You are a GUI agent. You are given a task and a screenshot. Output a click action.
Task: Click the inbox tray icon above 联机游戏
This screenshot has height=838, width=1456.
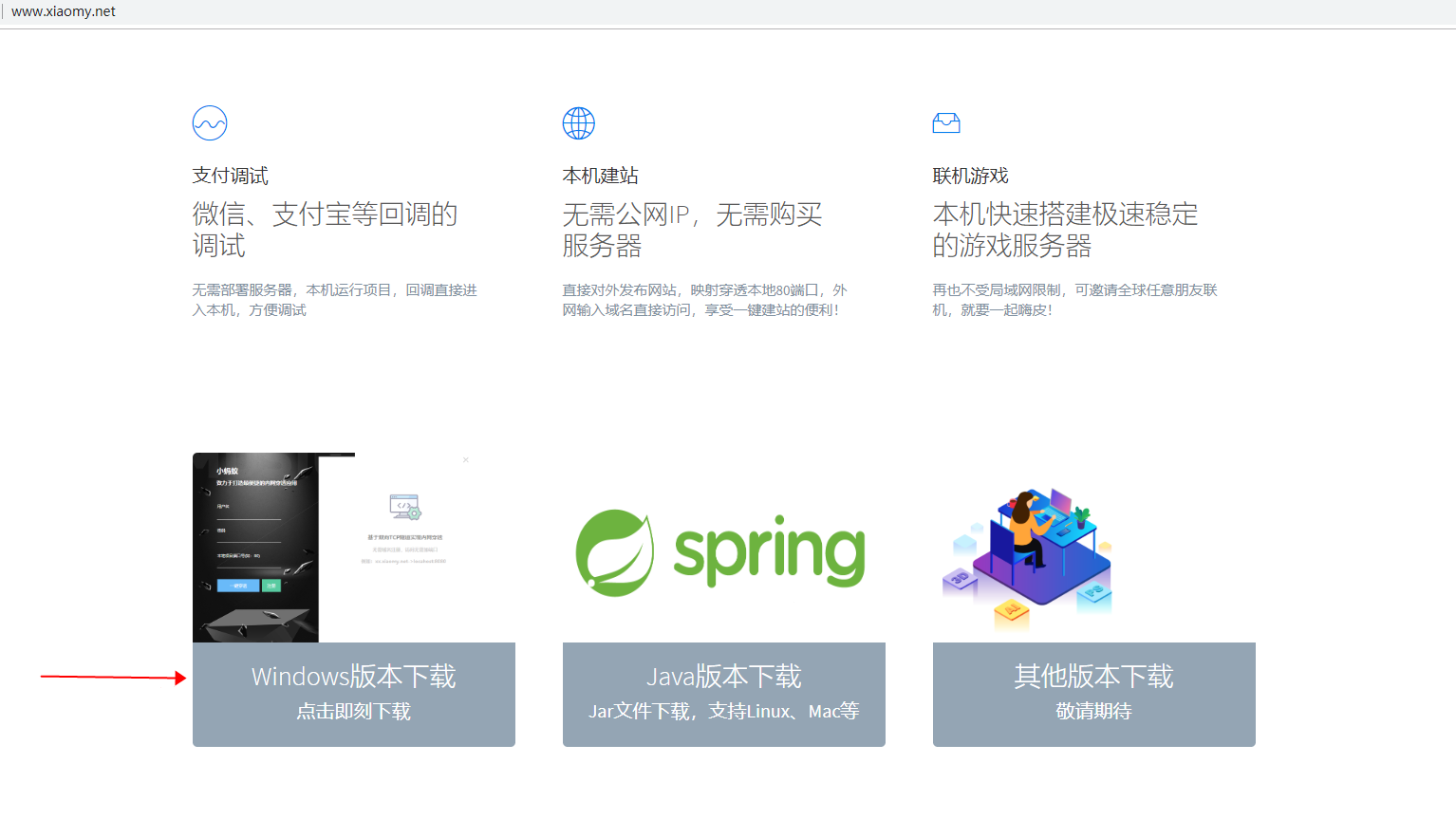pos(946,123)
